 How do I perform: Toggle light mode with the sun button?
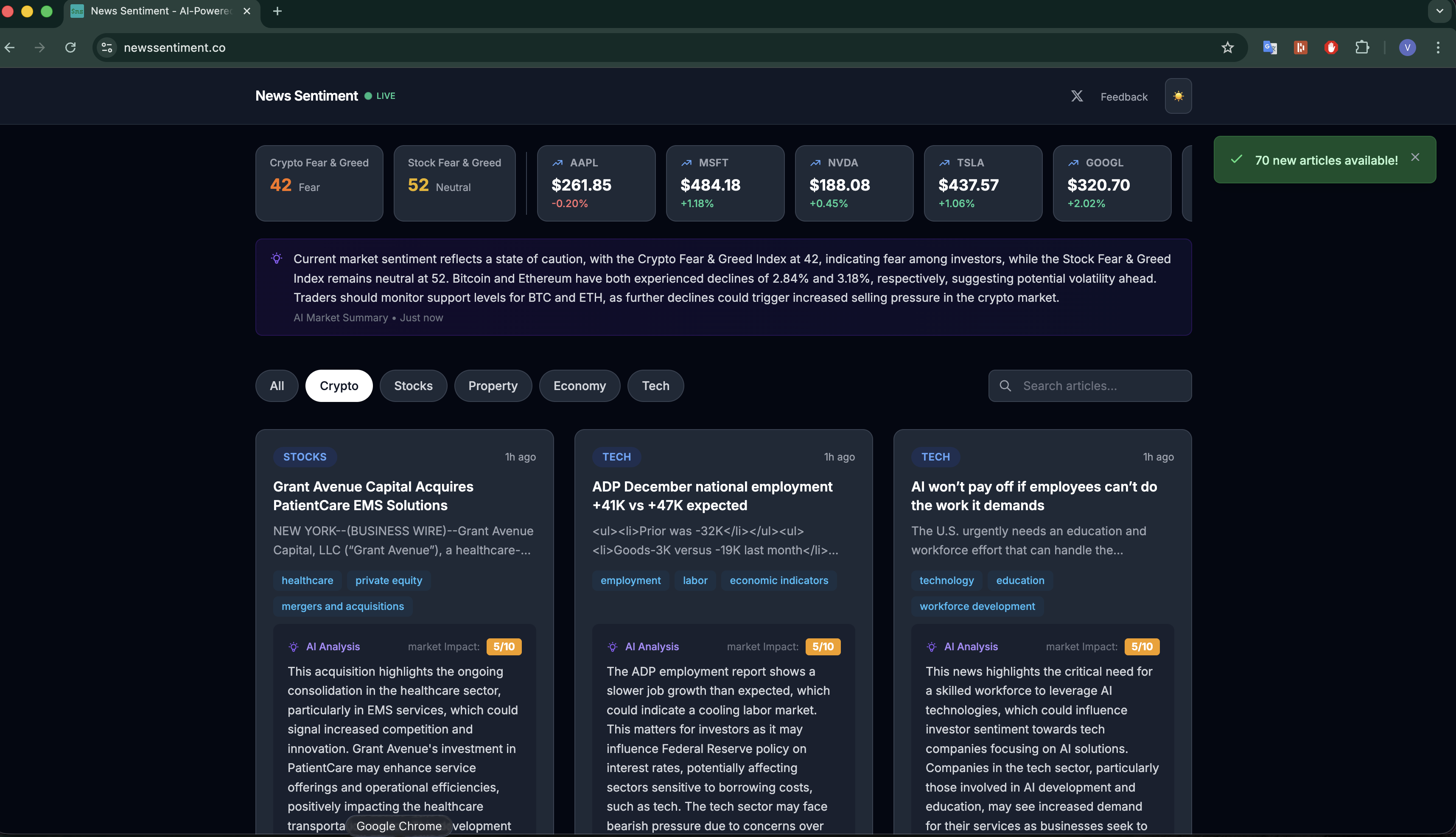point(1178,96)
